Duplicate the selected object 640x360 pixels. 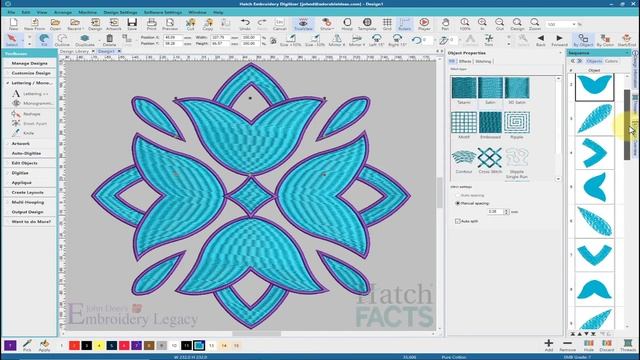click(85, 40)
